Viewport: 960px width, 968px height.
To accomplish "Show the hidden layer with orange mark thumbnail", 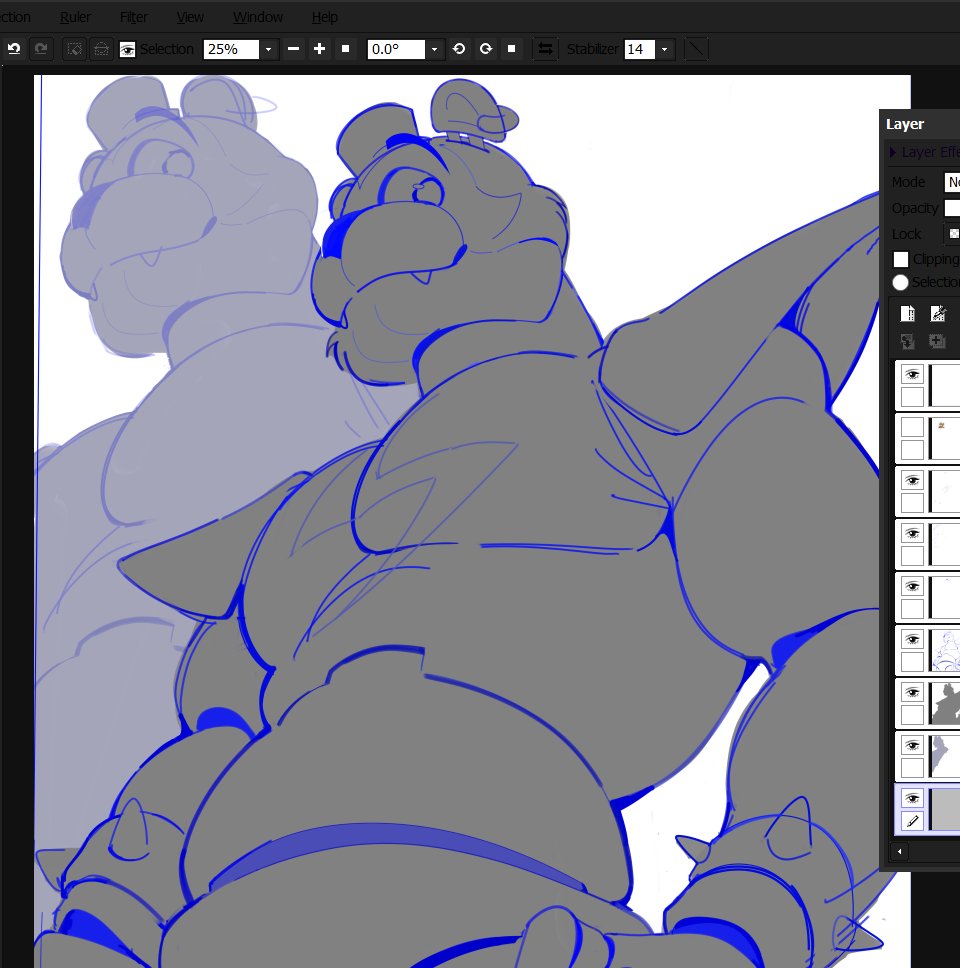I will coord(912,427).
